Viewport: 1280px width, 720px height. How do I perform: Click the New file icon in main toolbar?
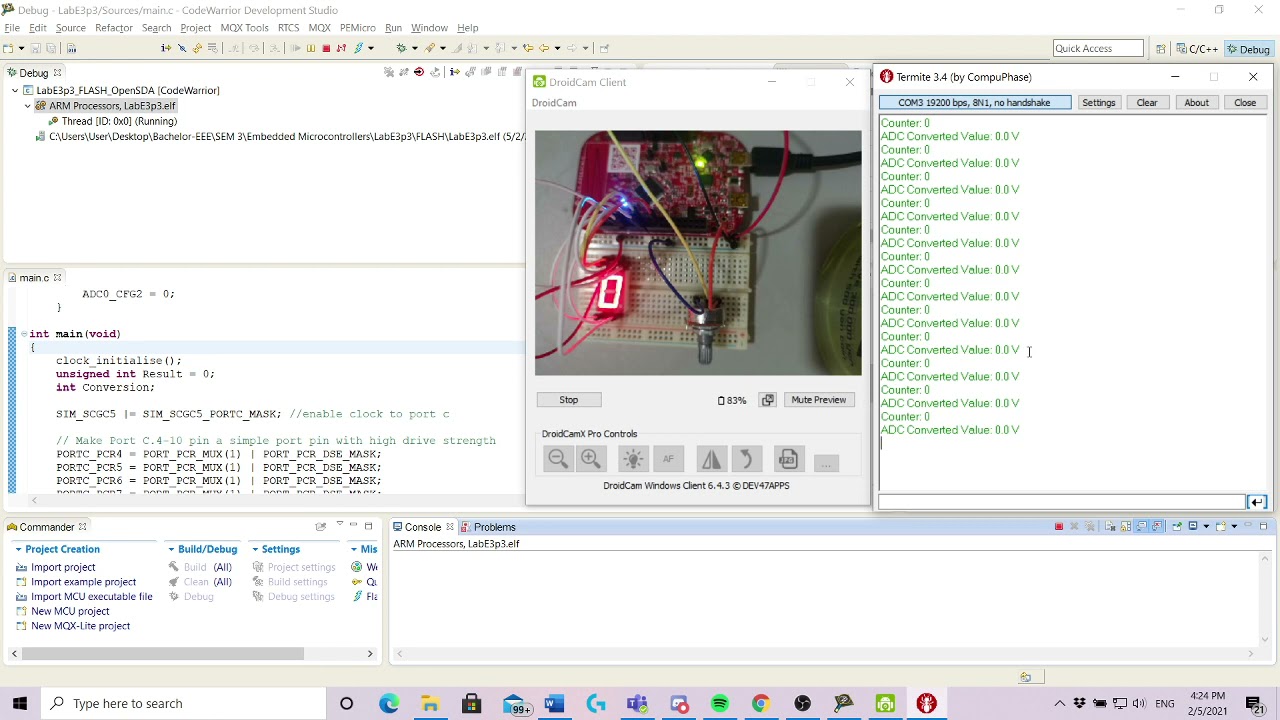8,48
